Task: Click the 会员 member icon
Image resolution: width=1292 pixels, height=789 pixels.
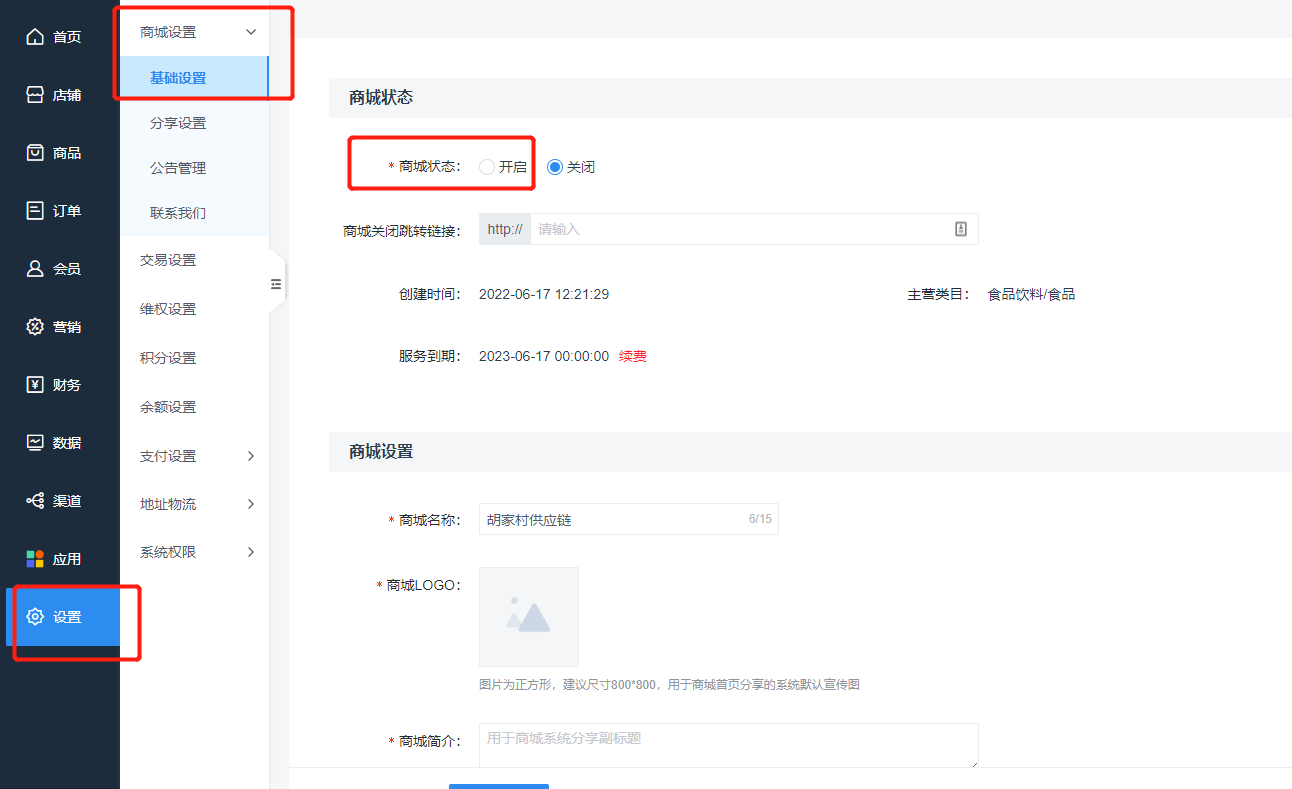Action: (x=35, y=269)
